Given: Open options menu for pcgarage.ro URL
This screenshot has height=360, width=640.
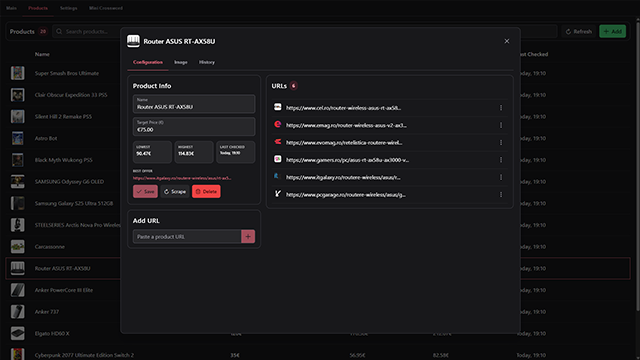Looking at the screenshot, I should click(501, 195).
